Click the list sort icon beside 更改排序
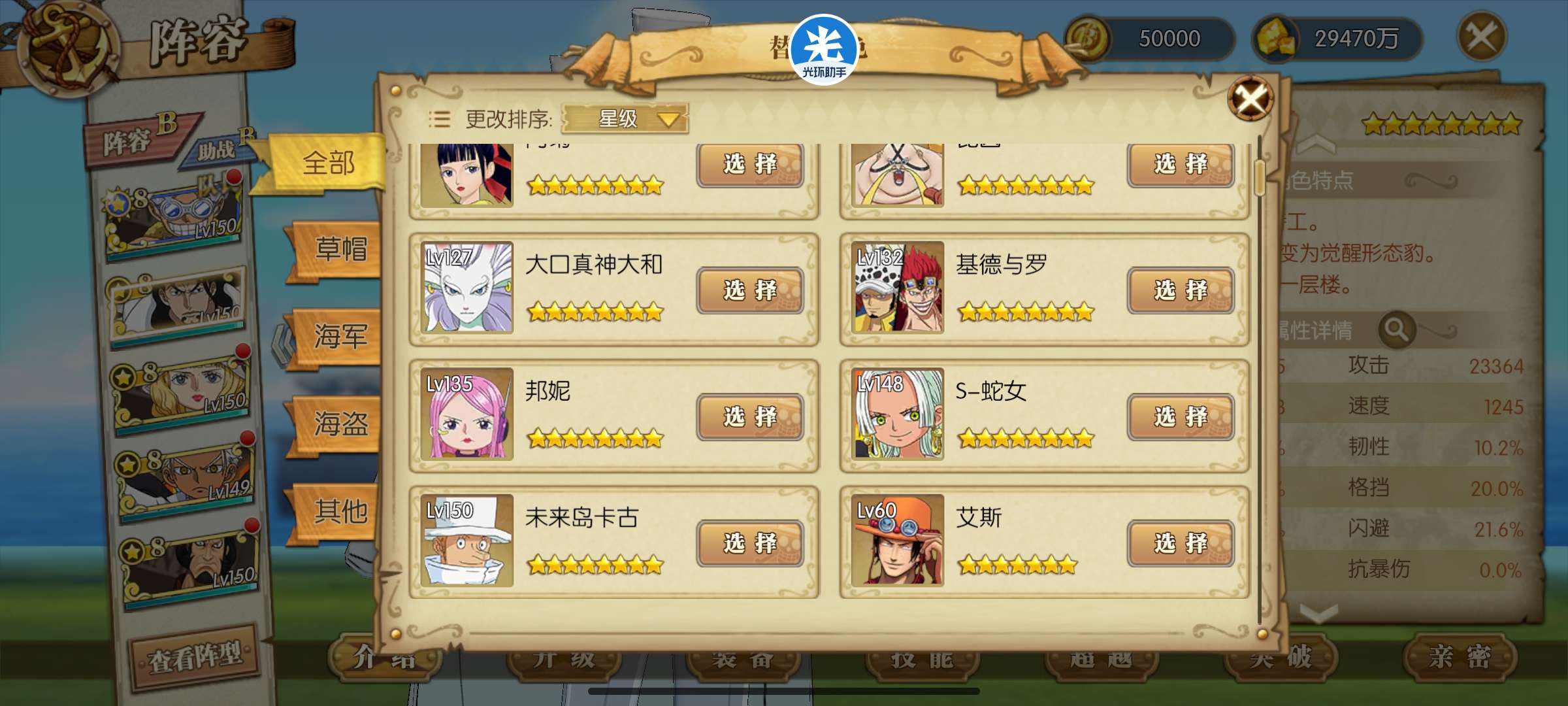1568x706 pixels. coord(439,119)
